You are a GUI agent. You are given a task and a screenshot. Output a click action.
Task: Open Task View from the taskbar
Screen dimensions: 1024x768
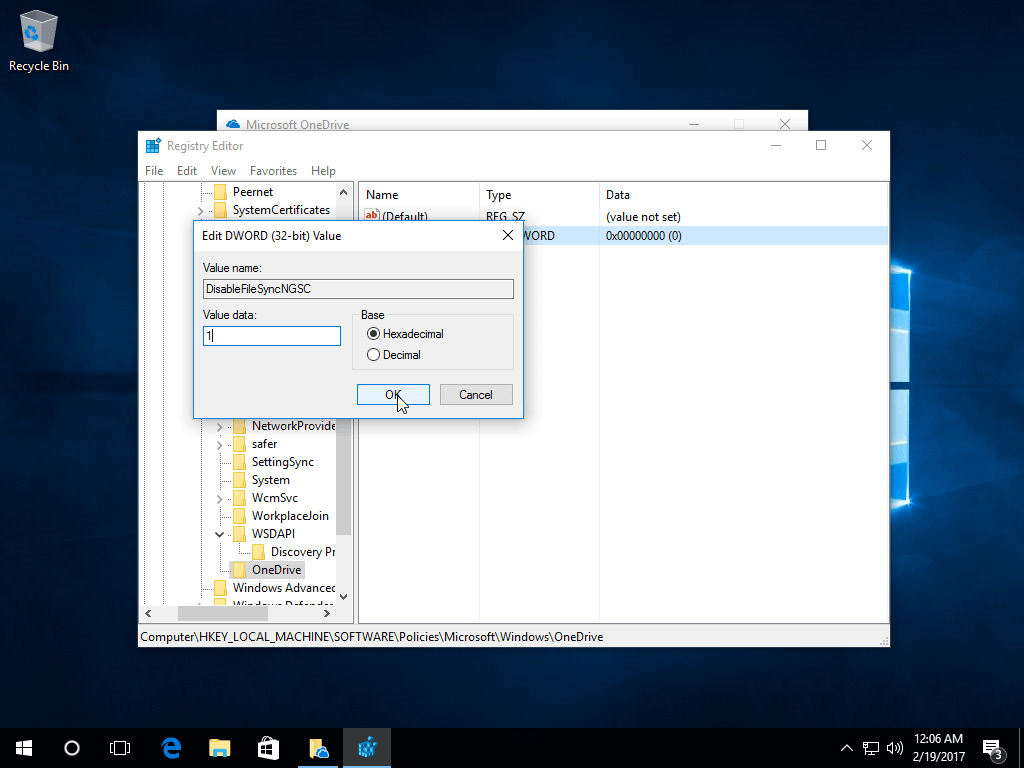[x=120, y=747]
